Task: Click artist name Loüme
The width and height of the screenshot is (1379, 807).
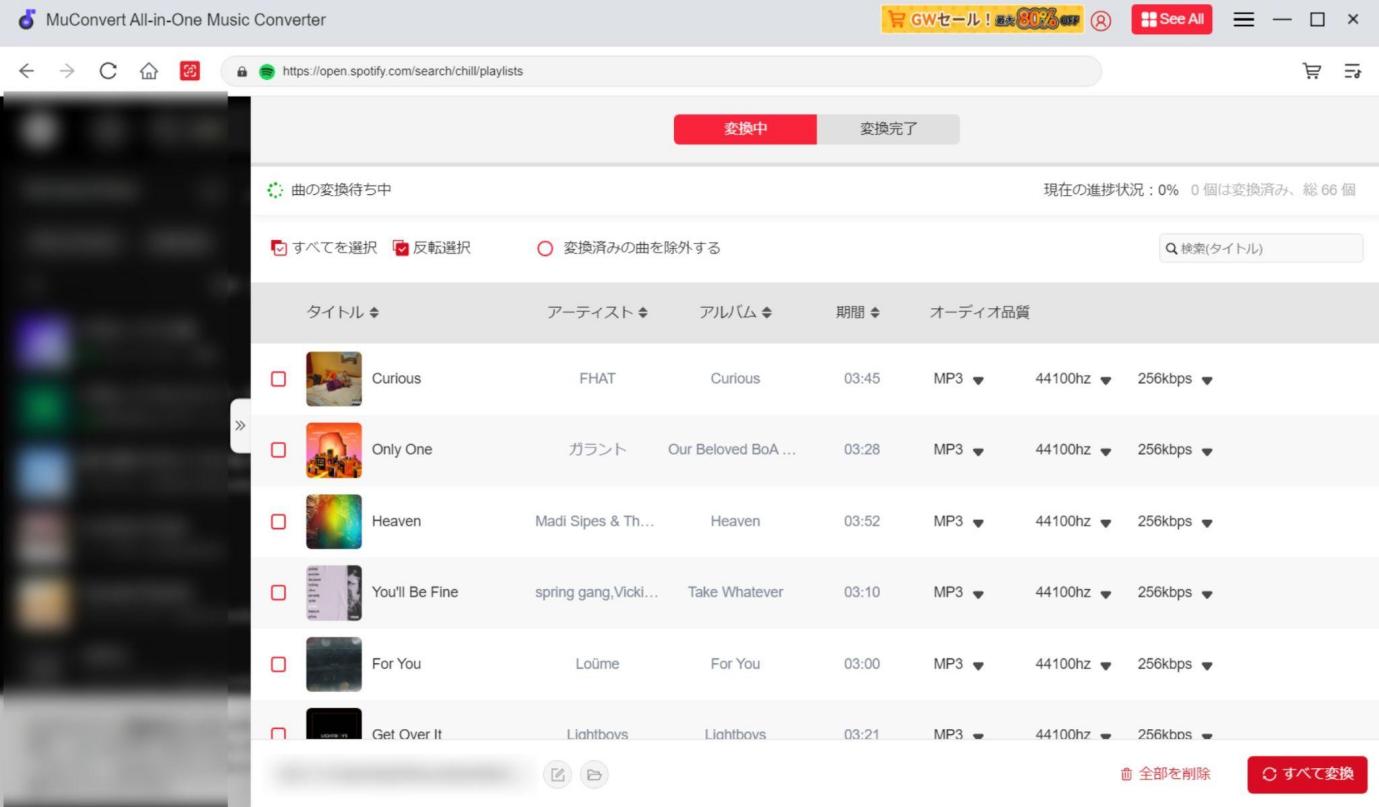Action: click(x=597, y=664)
